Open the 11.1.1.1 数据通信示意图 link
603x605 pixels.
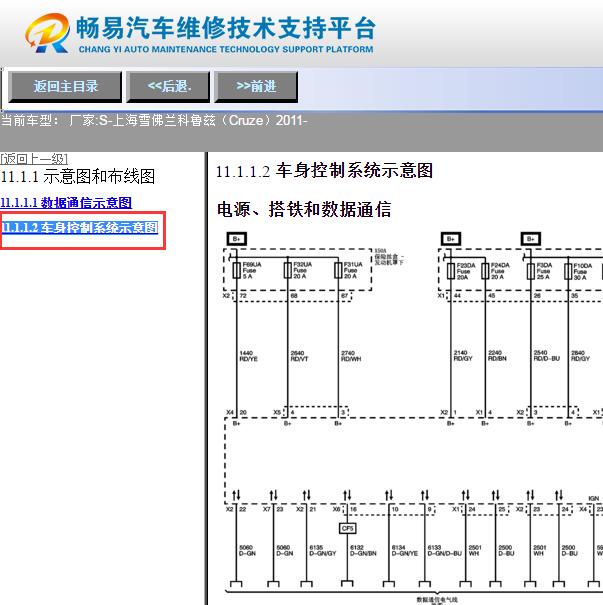[66, 203]
